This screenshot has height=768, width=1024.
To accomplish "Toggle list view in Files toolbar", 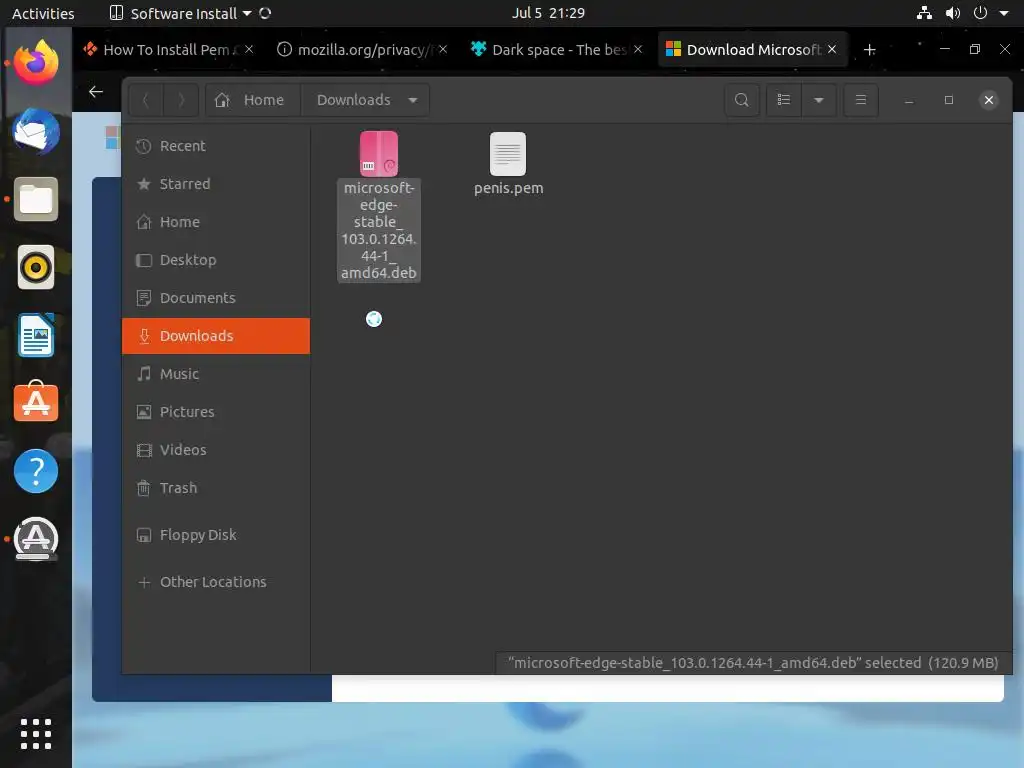I will pyautogui.click(x=784, y=100).
